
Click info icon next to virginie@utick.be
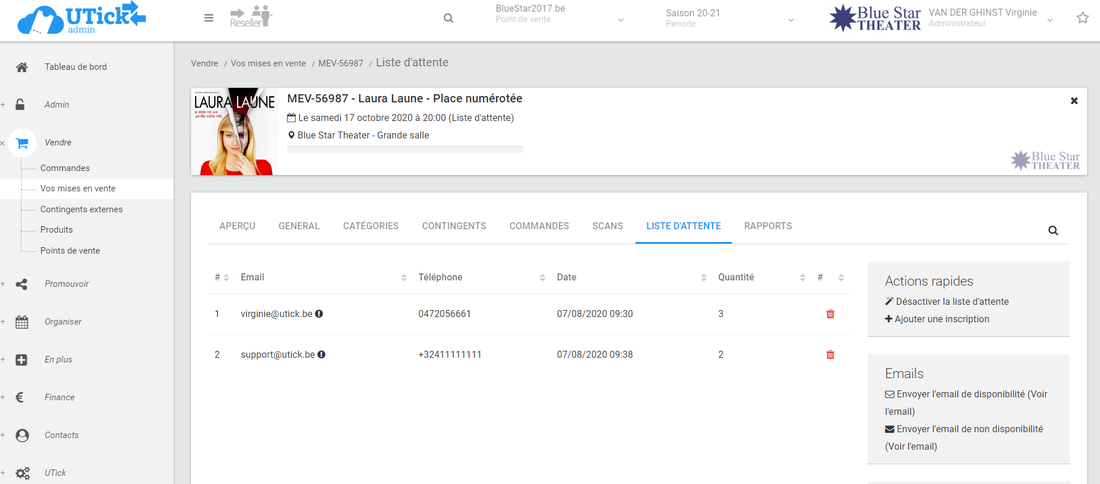(x=320, y=314)
